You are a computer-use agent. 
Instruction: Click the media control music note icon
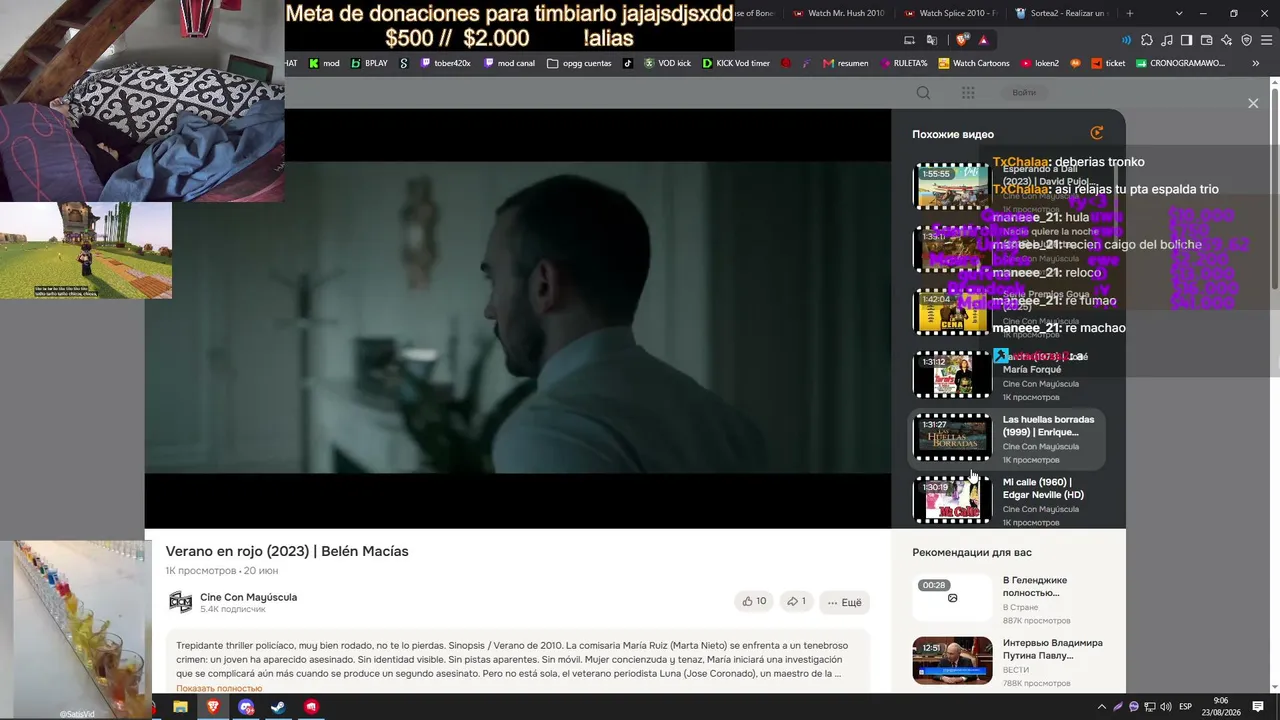(1166, 40)
